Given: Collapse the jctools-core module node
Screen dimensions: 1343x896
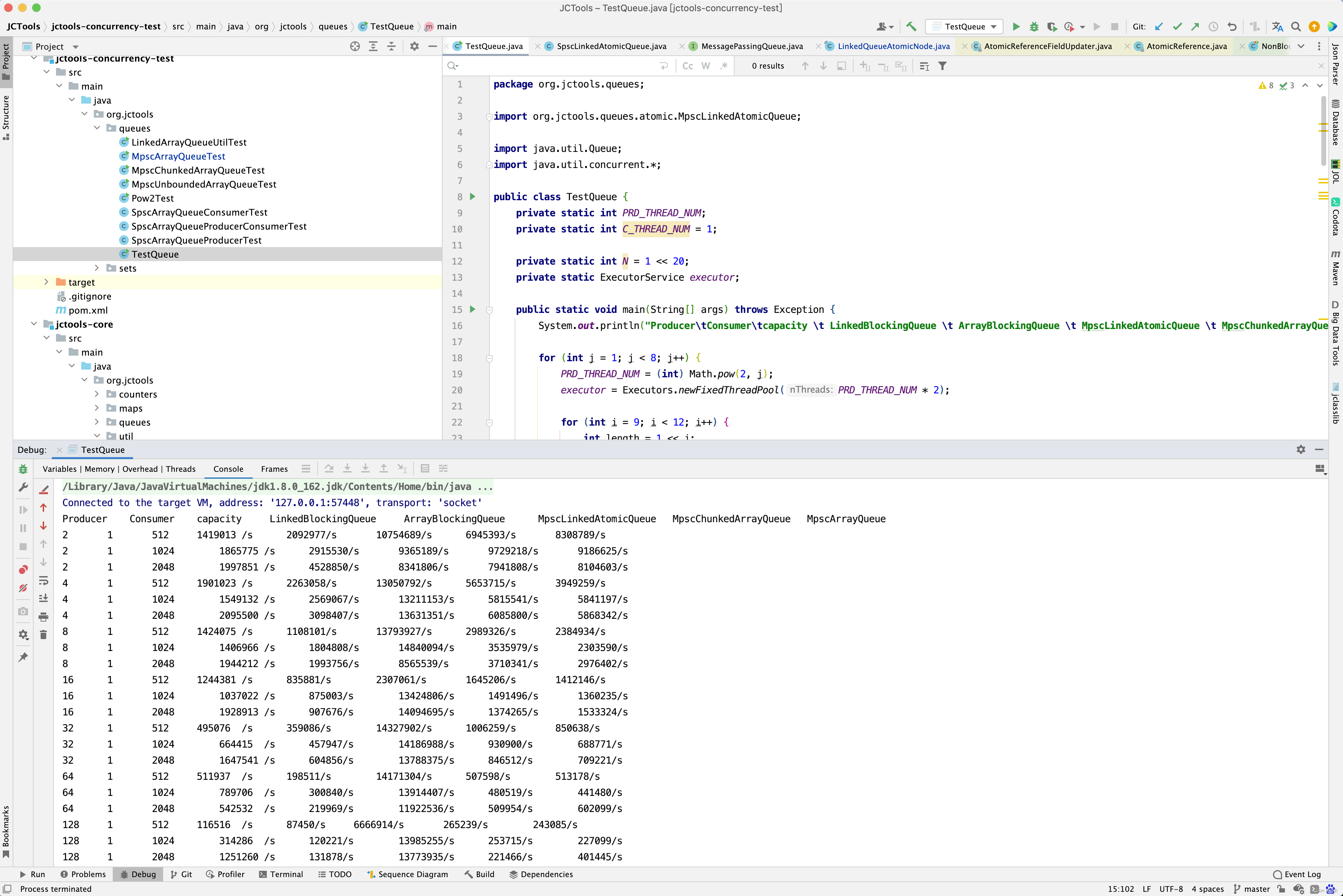Looking at the screenshot, I should coord(34,323).
